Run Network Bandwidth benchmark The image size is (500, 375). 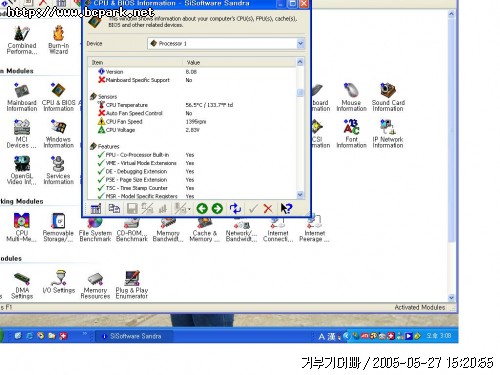click(x=241, y=230)
